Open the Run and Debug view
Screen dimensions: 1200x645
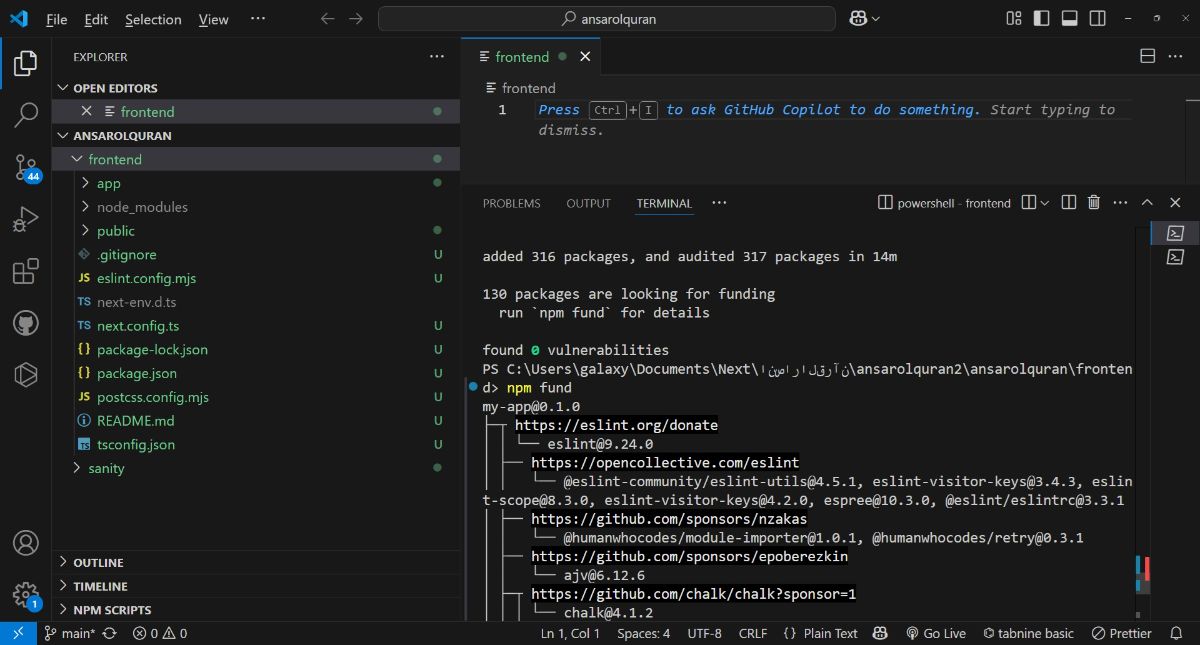(x=25, y=219)
